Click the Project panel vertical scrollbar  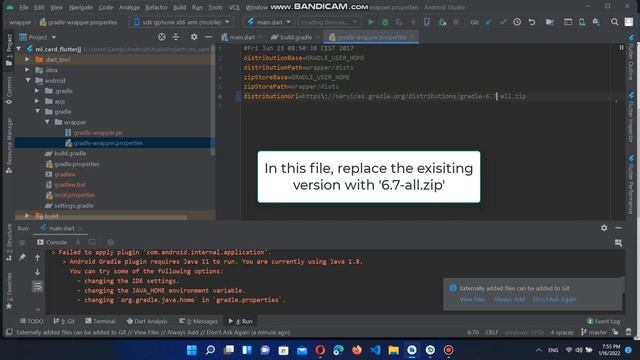coord(213,100)
